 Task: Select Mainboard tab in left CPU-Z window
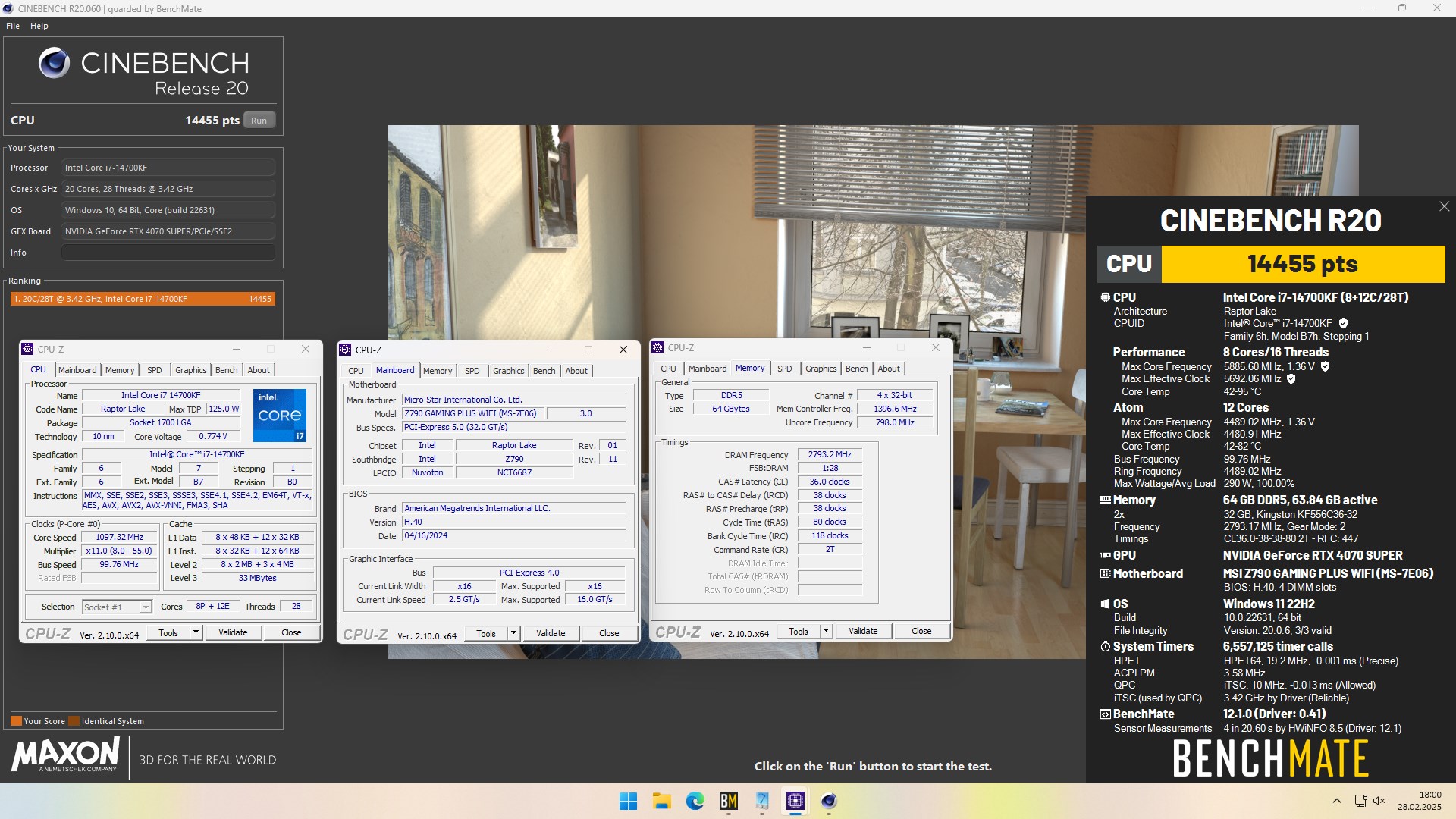(77, 370)
